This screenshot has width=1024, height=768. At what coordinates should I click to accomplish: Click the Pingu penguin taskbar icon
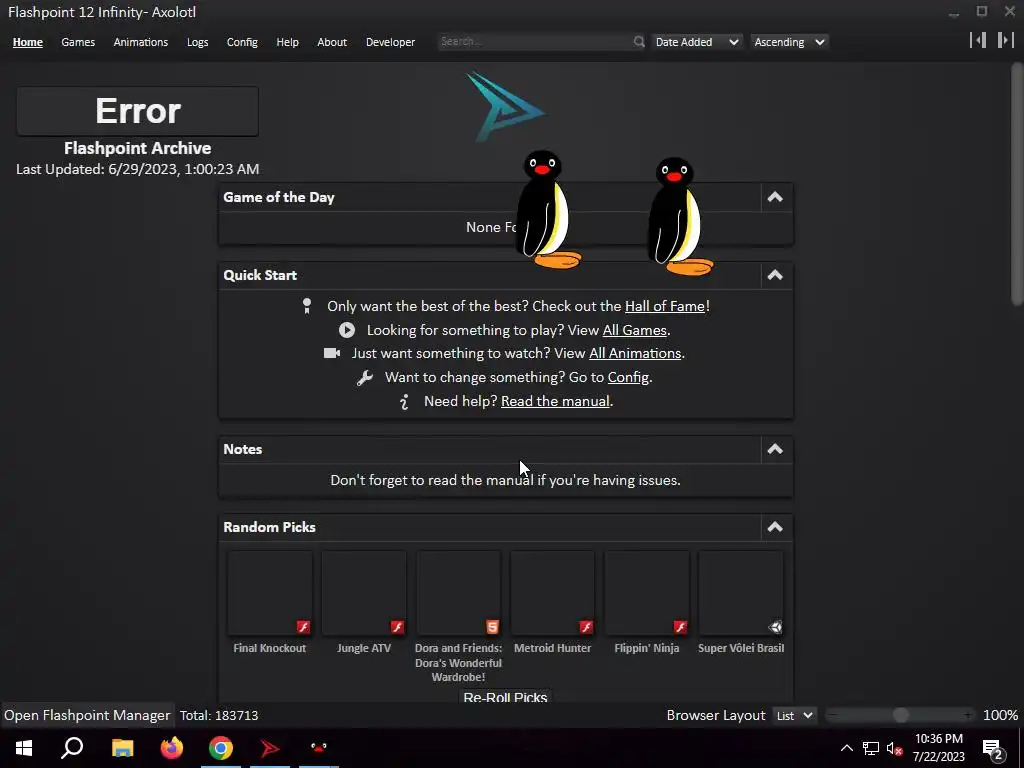[319, 748]
